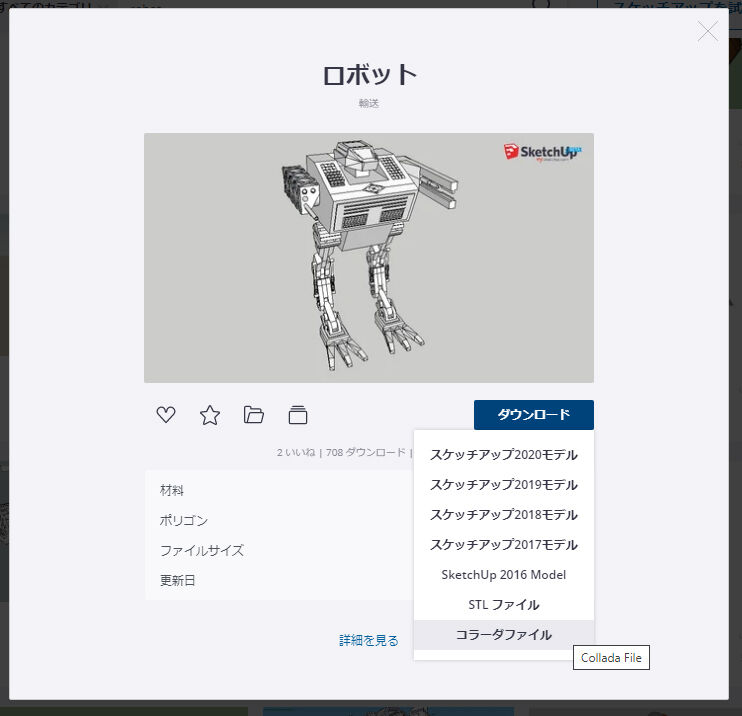Add the model to a folder
This screenshot has height=716, width=742.
(x=254, y=415)
